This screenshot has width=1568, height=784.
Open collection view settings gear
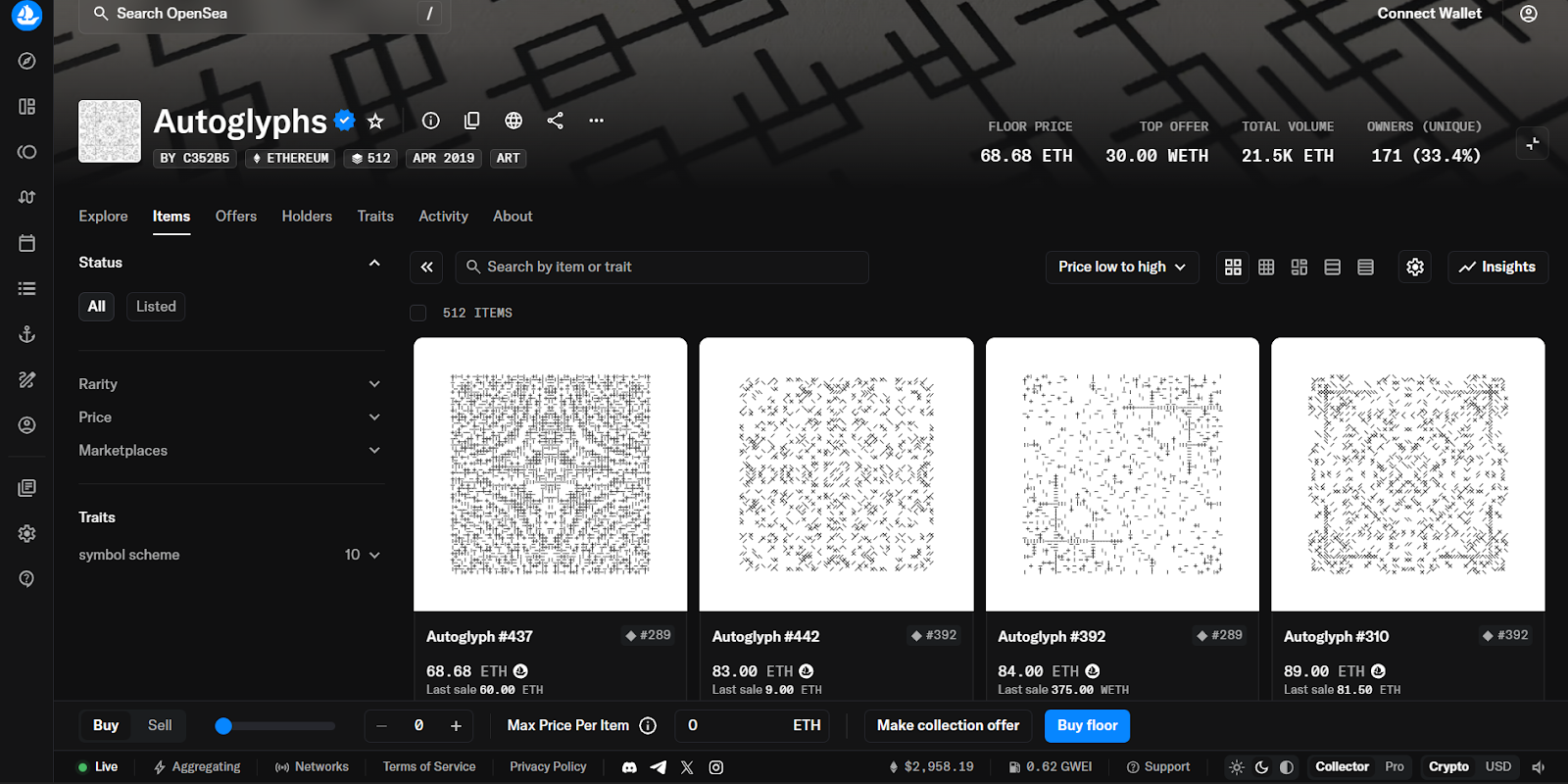point(1415,267)
